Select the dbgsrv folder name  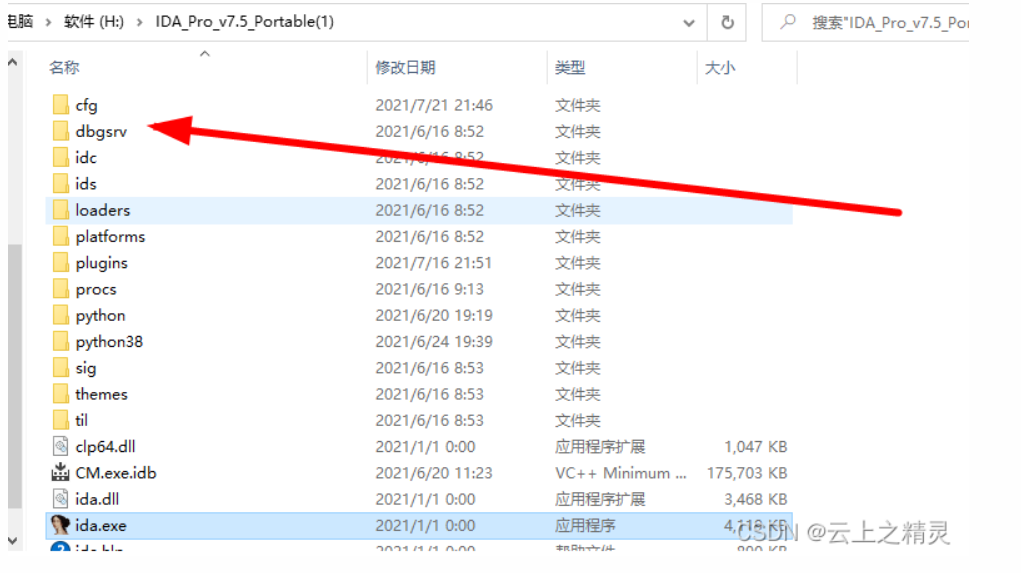pos(101,132)
